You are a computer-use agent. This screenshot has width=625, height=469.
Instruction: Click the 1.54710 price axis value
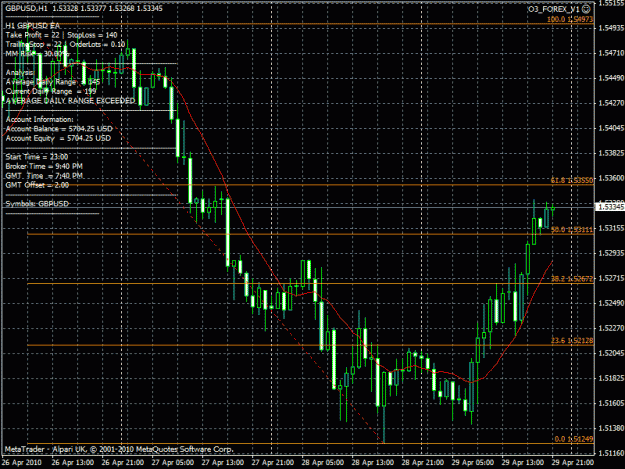pos(611,53)
